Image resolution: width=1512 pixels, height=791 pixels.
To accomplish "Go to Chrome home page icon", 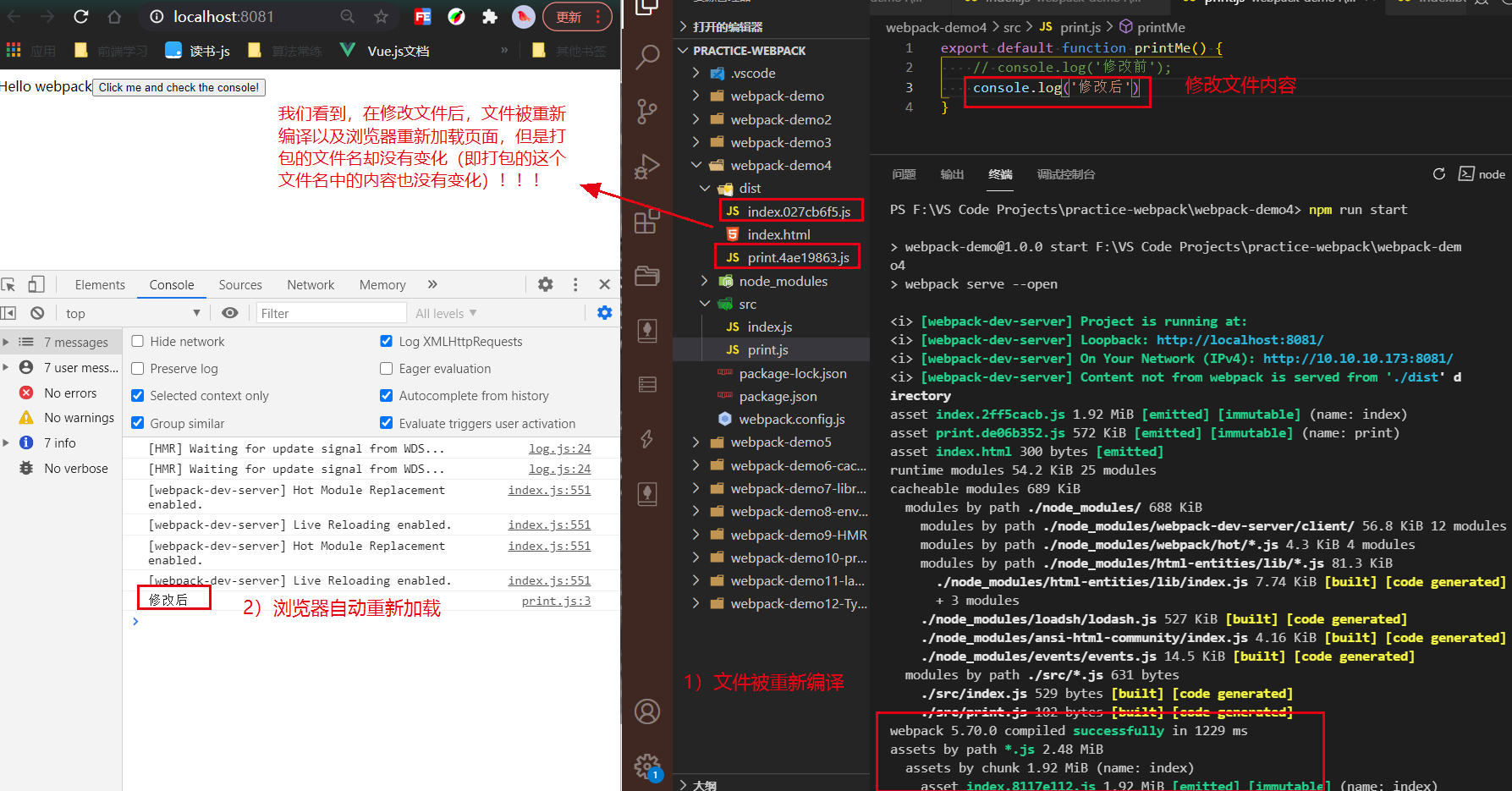I will [x=114, y=16].
